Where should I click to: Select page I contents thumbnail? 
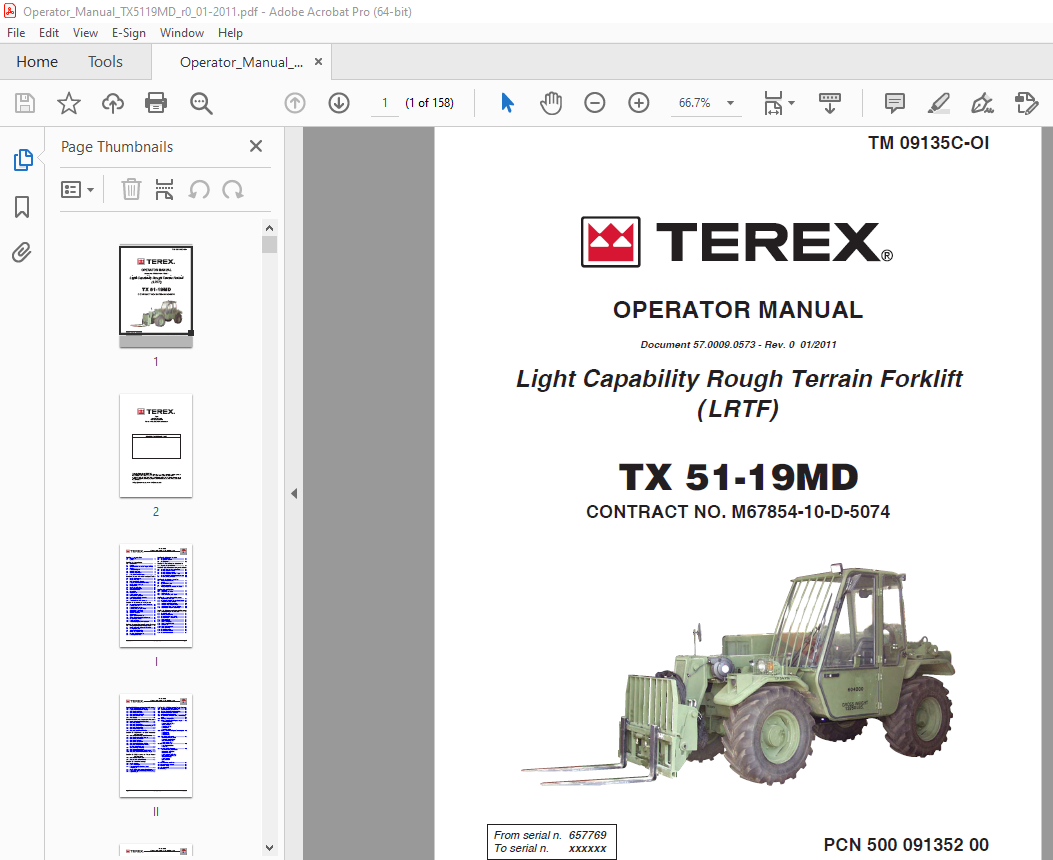coord(156,596)
